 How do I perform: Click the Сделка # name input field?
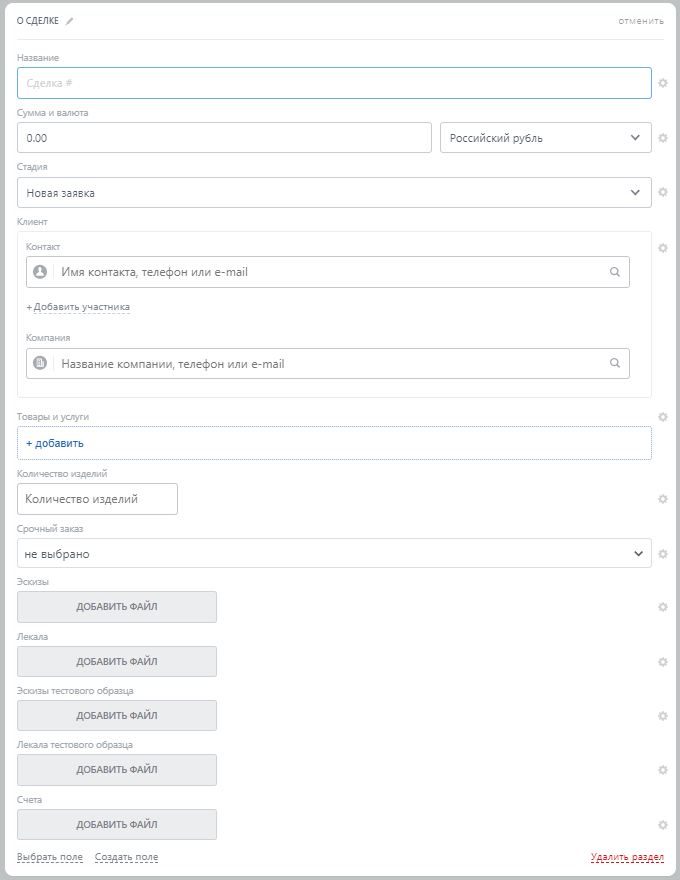pyautogui.click(x=334, y=83)
